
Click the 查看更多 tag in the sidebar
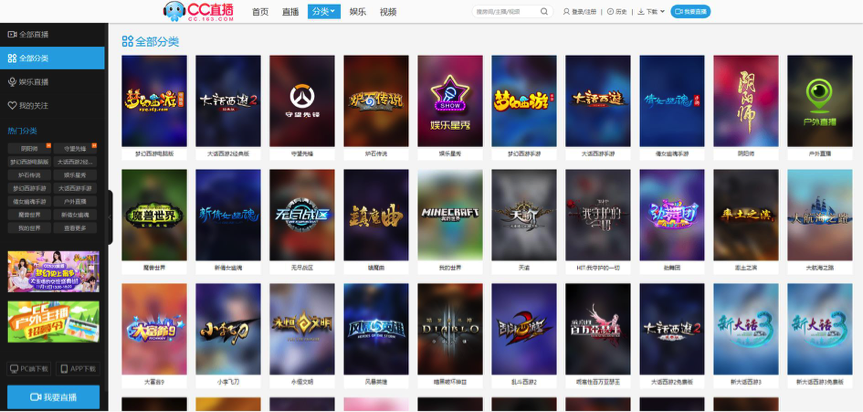(x=75, y=228)
